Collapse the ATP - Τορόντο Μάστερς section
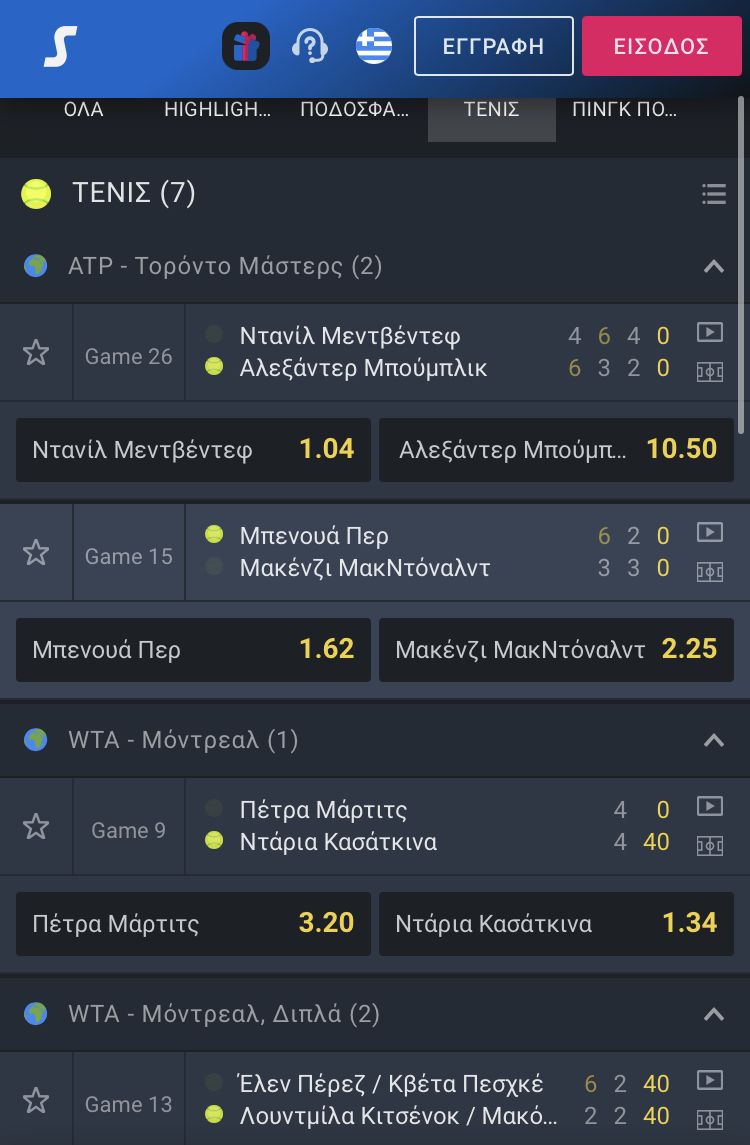 point(713,266)
